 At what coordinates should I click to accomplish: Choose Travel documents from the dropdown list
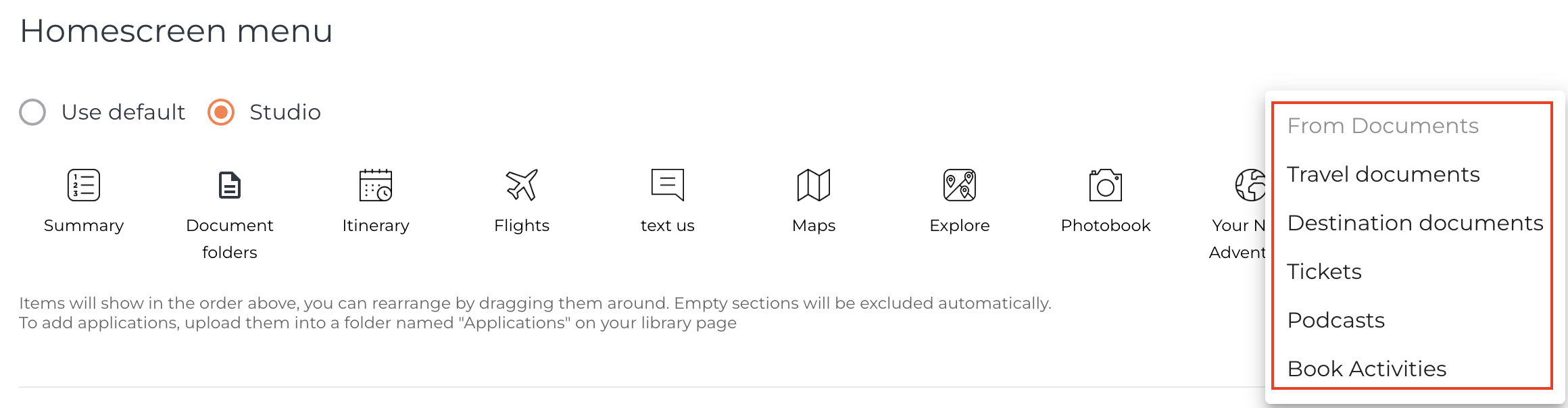click(x=1383, y=174)
